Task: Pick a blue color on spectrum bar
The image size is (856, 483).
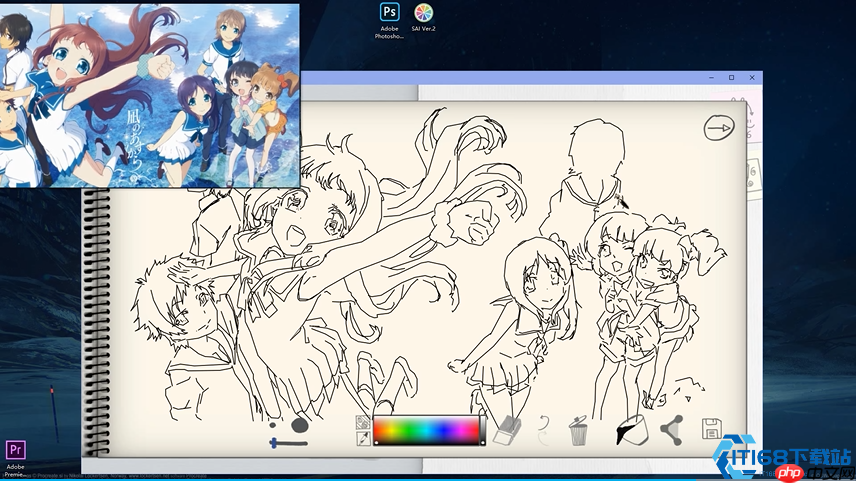Action: [x=445, y=430]
